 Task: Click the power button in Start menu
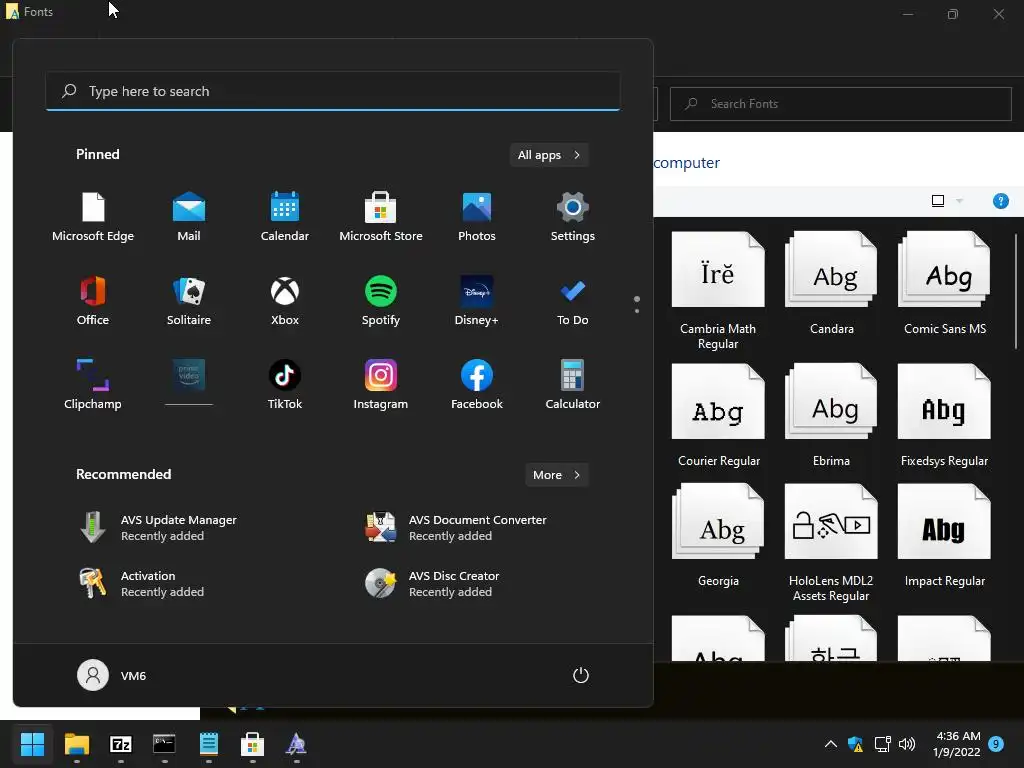point(581,675)
